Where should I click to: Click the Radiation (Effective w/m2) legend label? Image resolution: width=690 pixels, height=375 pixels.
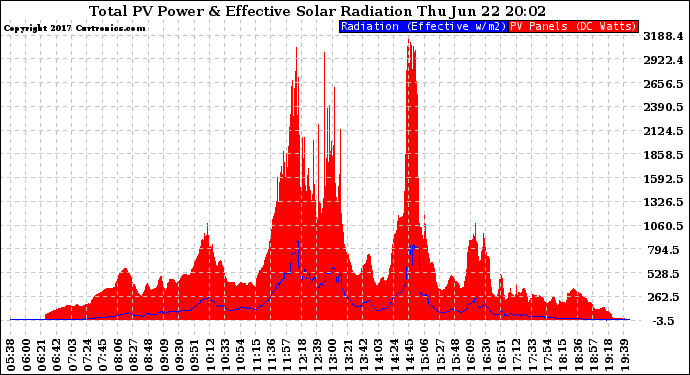click(x=424, y=26)
